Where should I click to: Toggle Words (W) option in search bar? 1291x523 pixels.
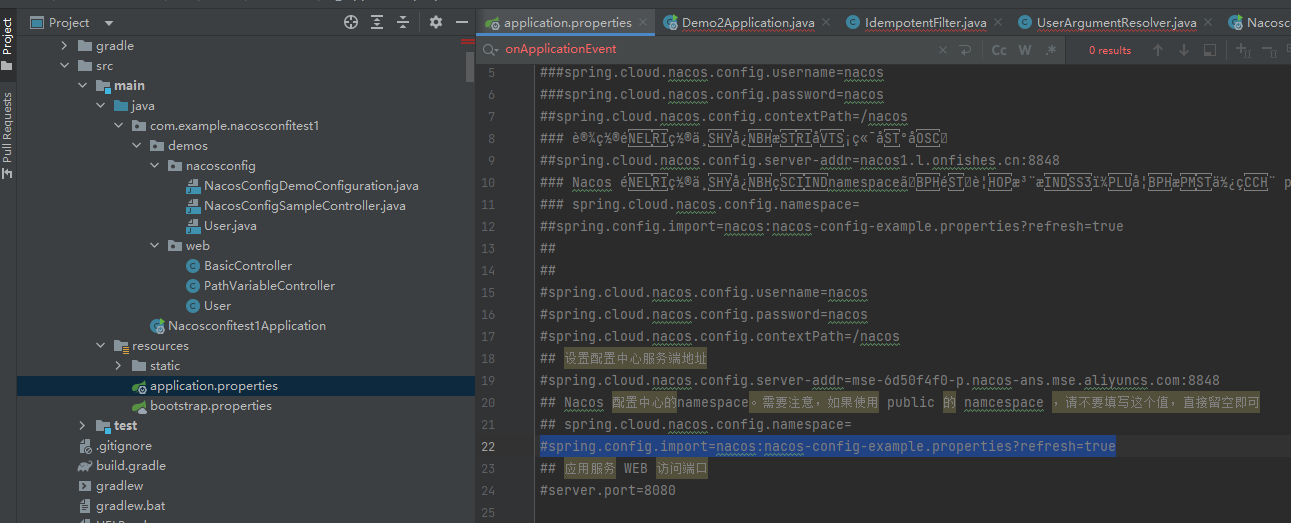pos(1025,50)
